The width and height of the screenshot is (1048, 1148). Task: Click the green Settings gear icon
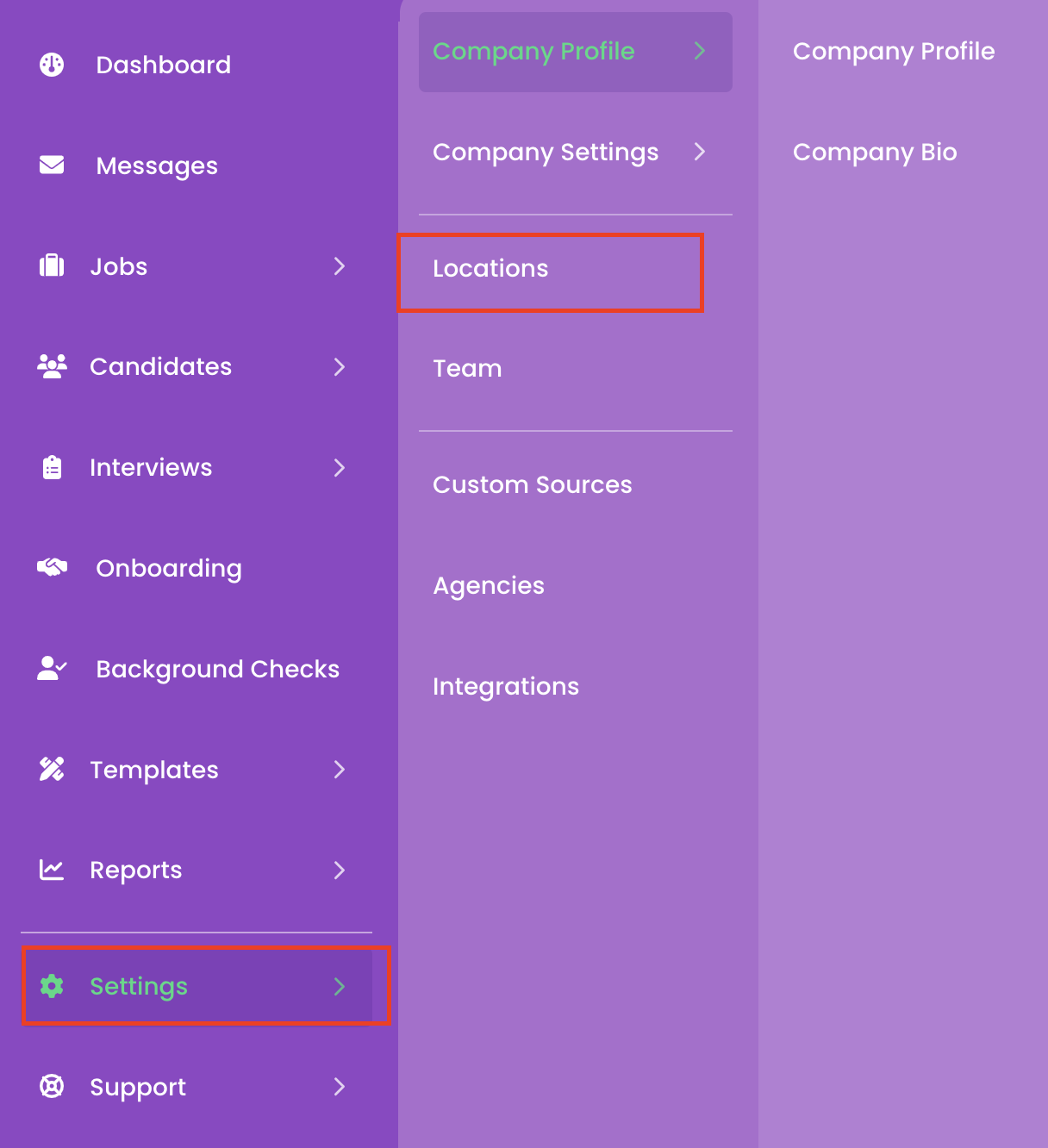coord(52,986)
